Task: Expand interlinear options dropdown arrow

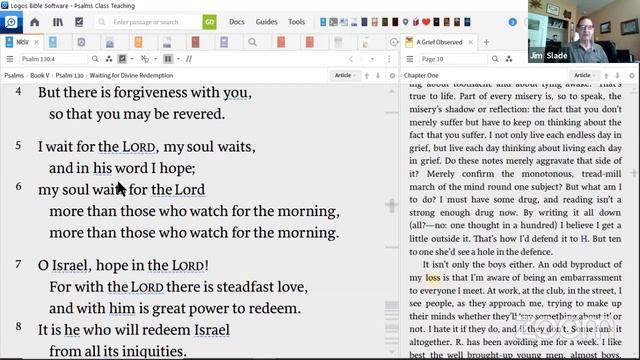Action: [156, 59]
